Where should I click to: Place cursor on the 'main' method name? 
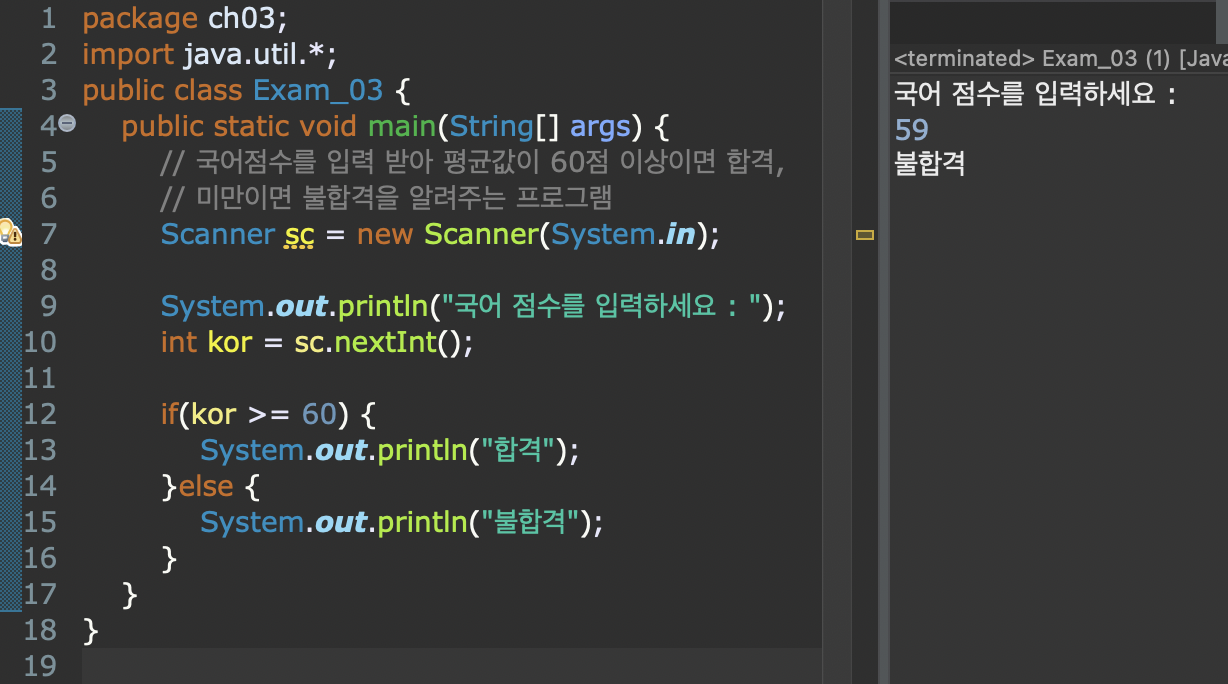click(x=403, y=126)
